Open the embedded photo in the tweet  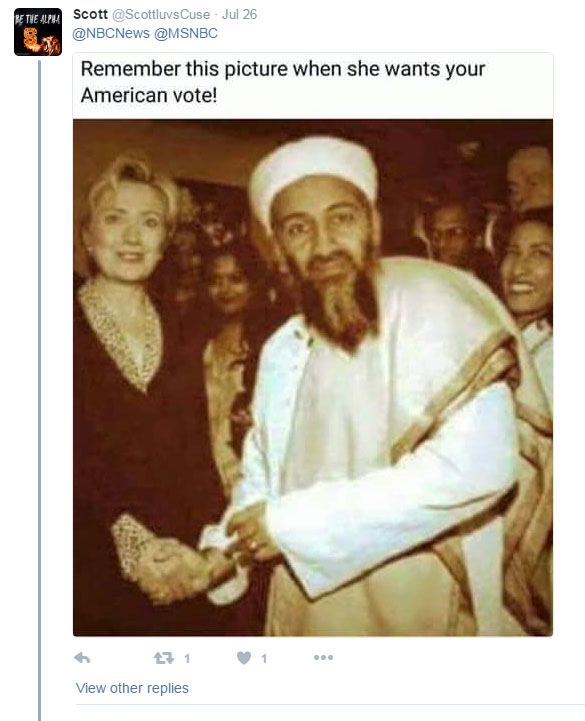tap(313, 378)
